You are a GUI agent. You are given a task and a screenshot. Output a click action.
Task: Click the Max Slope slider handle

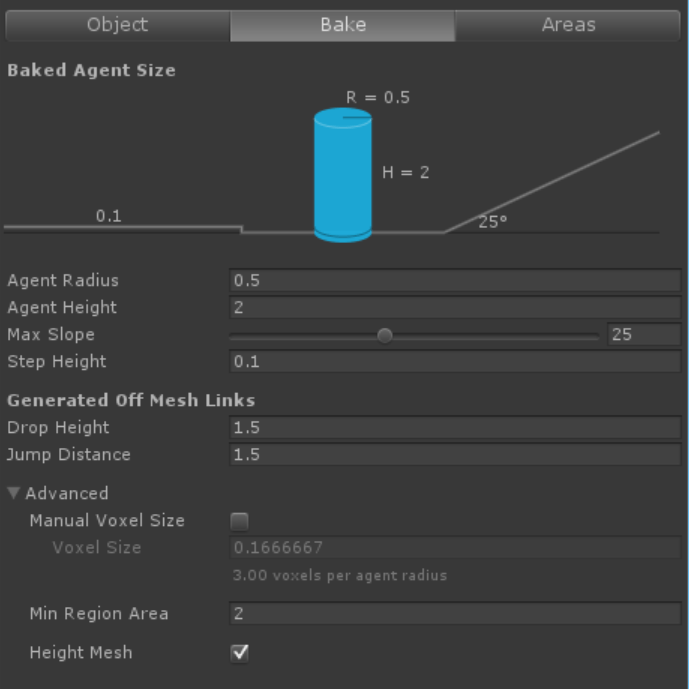385,336
